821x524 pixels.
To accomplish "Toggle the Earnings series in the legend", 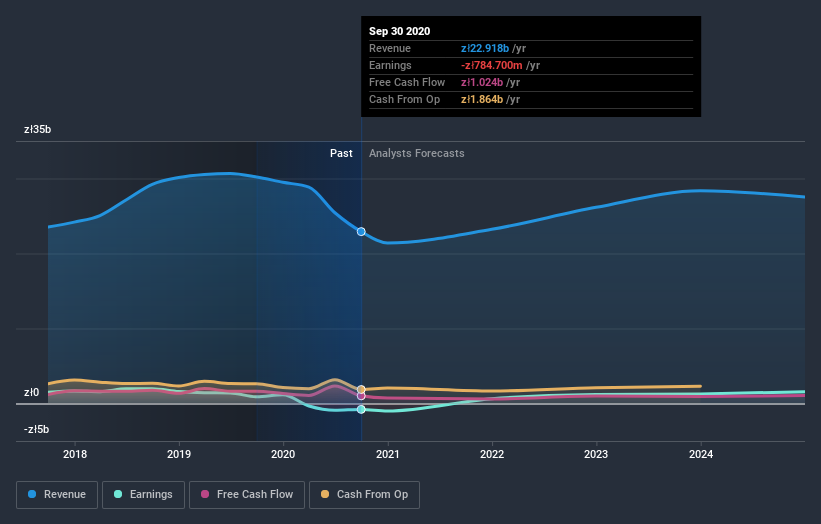I will 143,495.
